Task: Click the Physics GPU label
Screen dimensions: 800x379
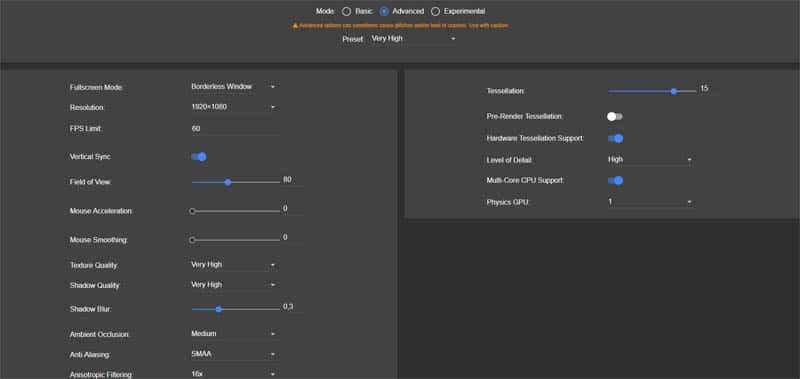Action: (x=508, y=203)
